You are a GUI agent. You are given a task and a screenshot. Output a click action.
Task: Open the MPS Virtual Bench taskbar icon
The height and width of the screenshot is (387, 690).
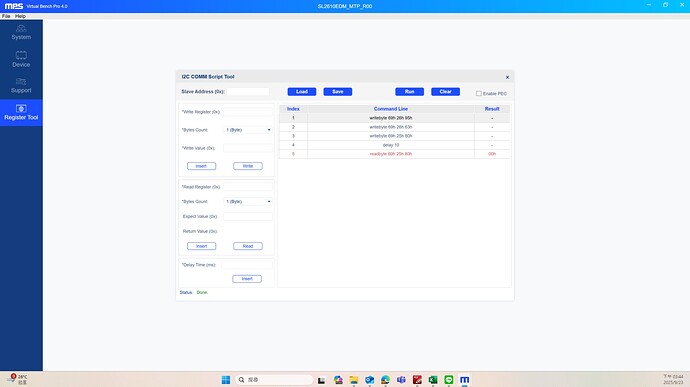(x=465, y=380)
